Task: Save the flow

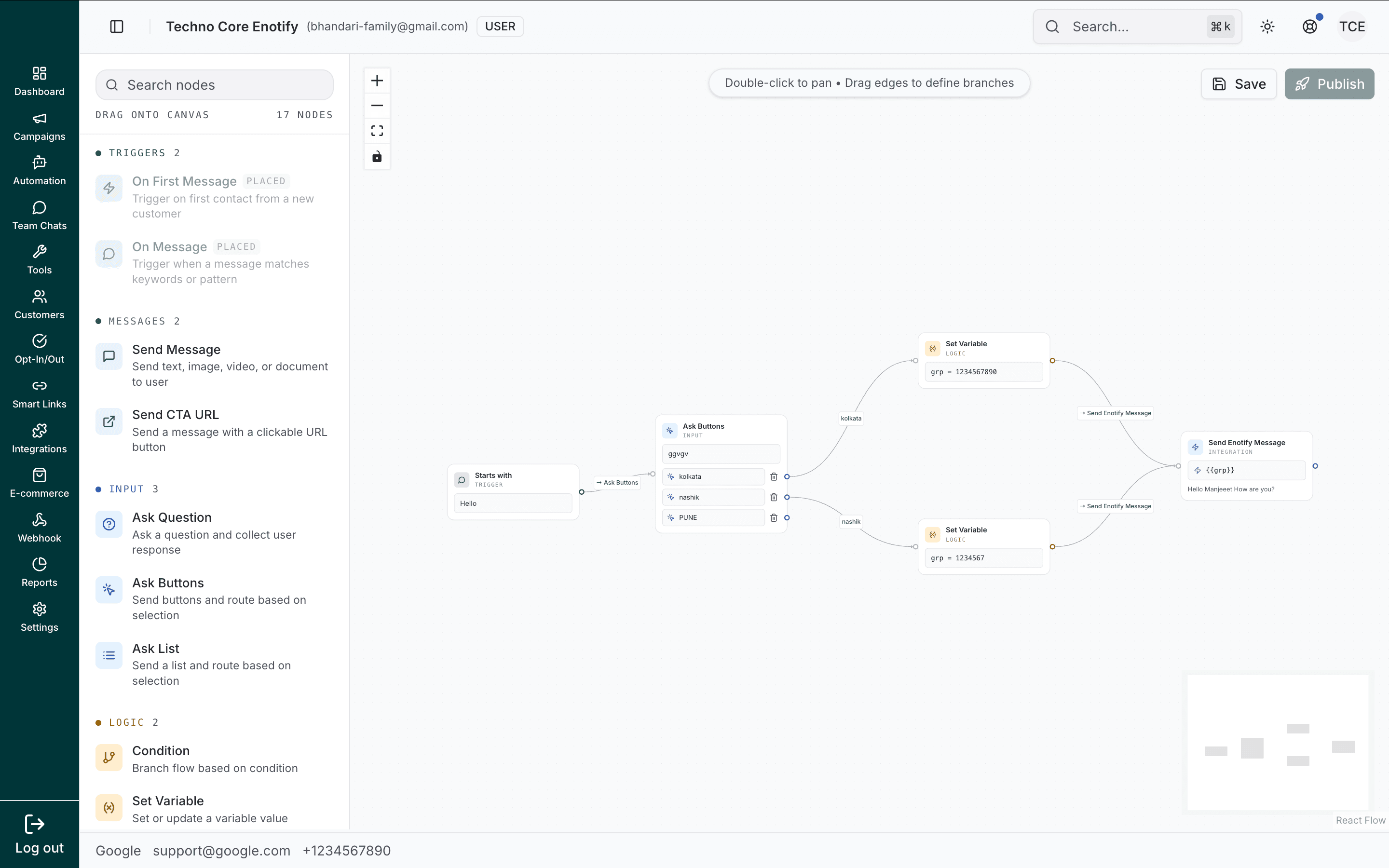Action: 1239,84
